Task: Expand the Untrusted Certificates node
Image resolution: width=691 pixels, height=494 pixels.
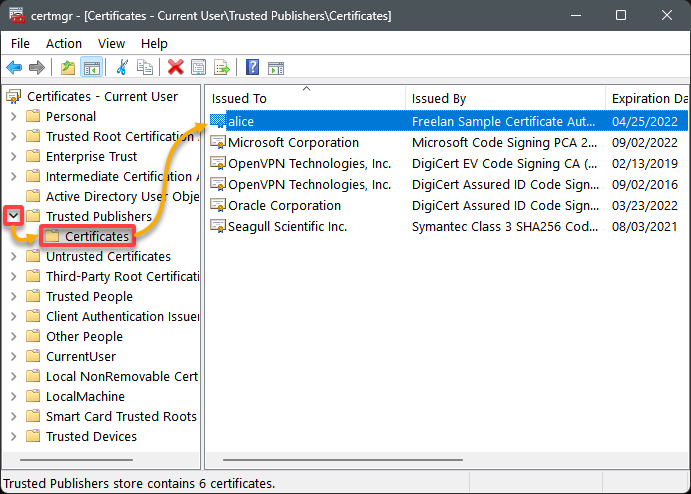Action: click(x=14, y=256)
